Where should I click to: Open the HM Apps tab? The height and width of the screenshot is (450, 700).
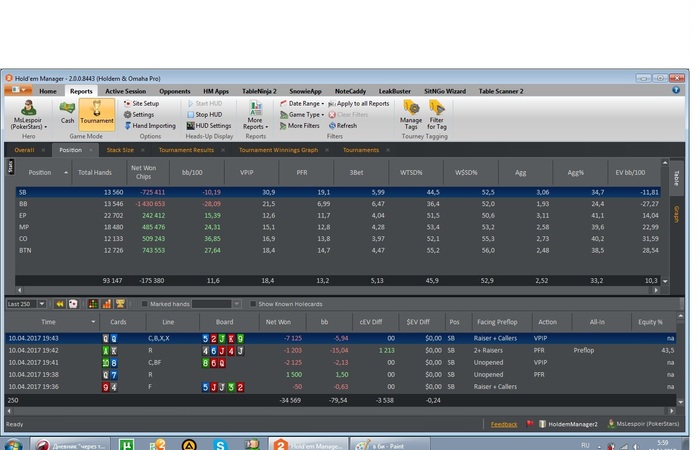pyautogui.click(x=216, y=91)
